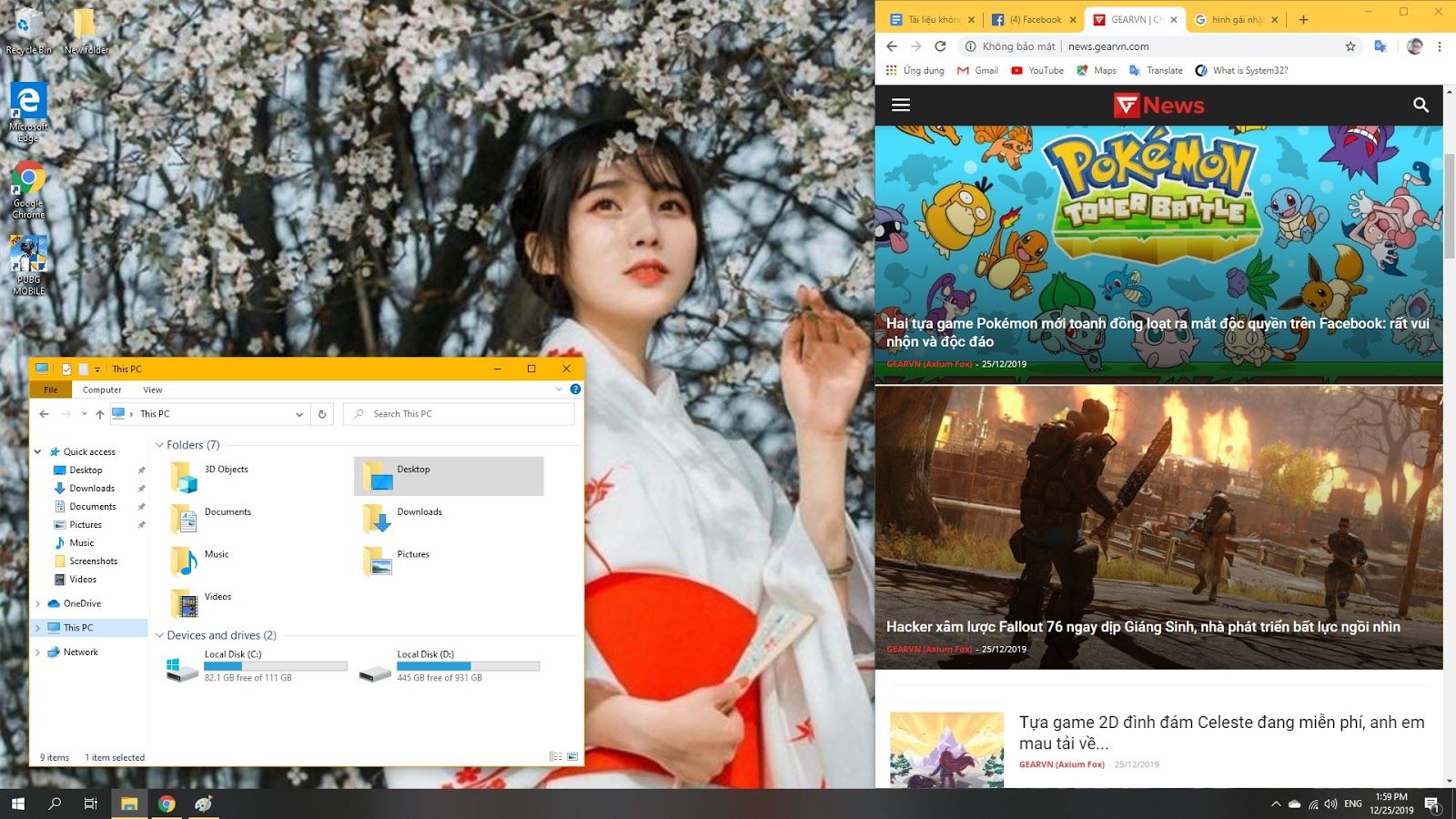Open the Windows Start button
Image resolution: width=1456 pixels, height=819 pixels.
point(18,804)
